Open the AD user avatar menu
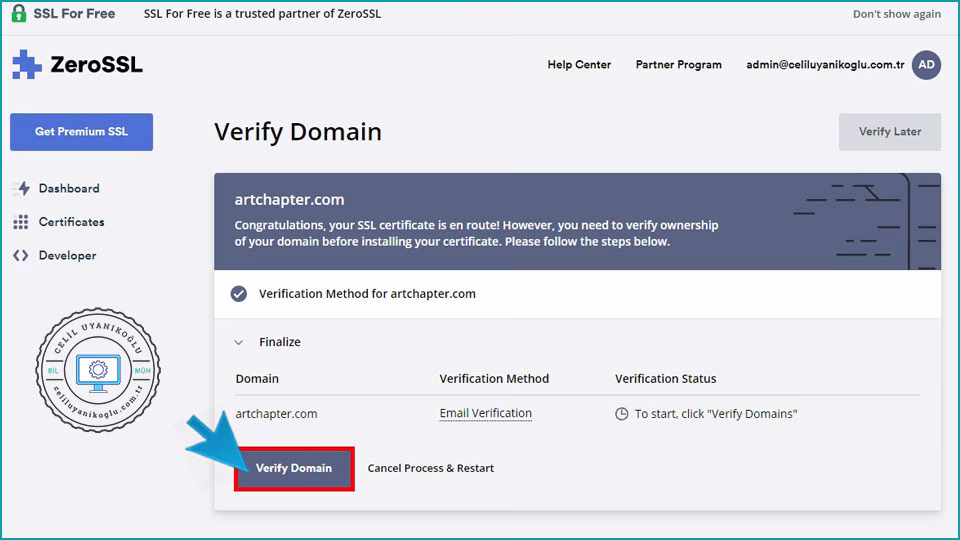 [x=926, y=65]
